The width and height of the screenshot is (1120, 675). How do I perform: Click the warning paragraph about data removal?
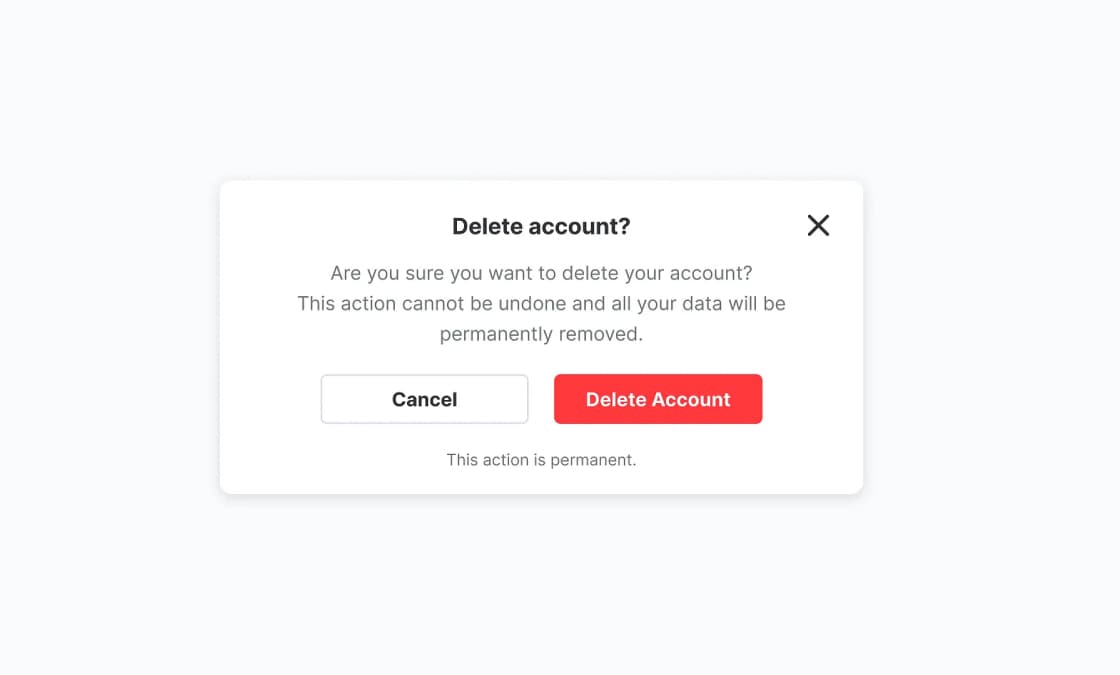coord(541,303)
